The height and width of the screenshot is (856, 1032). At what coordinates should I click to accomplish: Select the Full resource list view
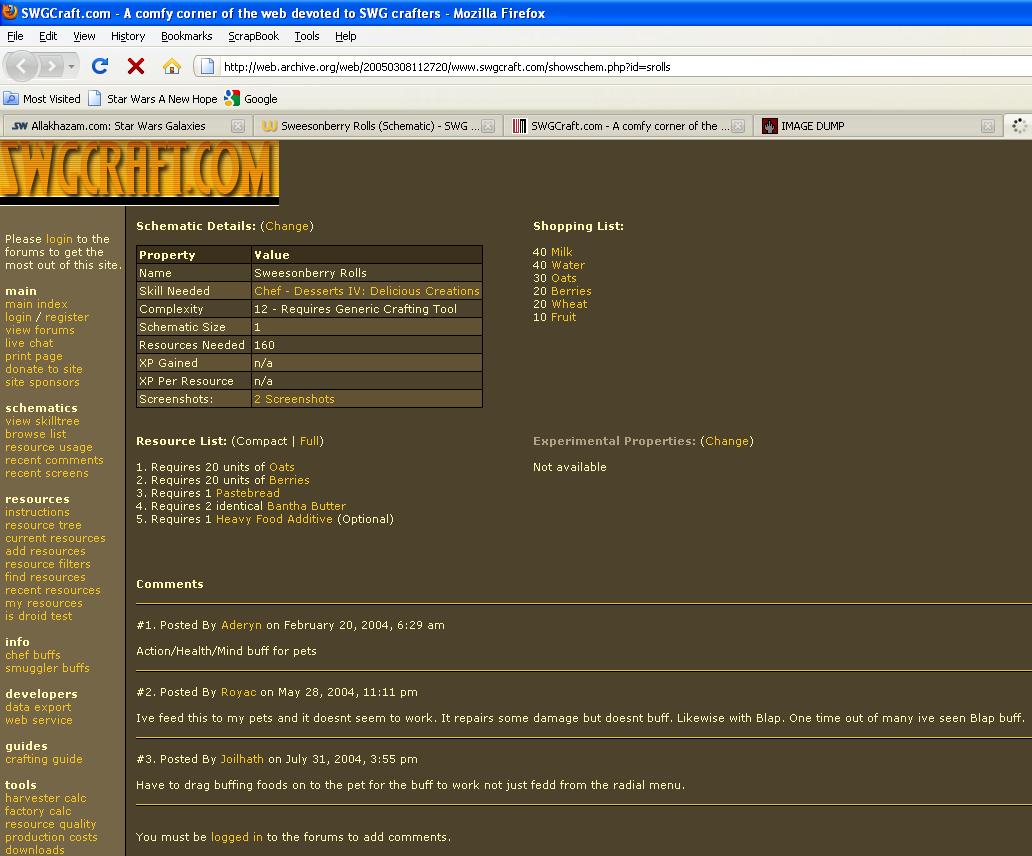(x=309, y=441)
